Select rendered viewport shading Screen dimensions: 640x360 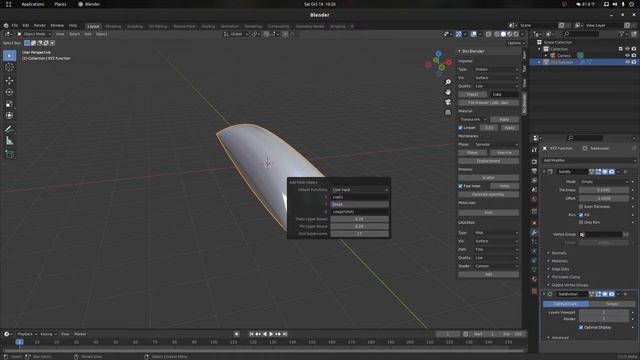tap(516, 34)
